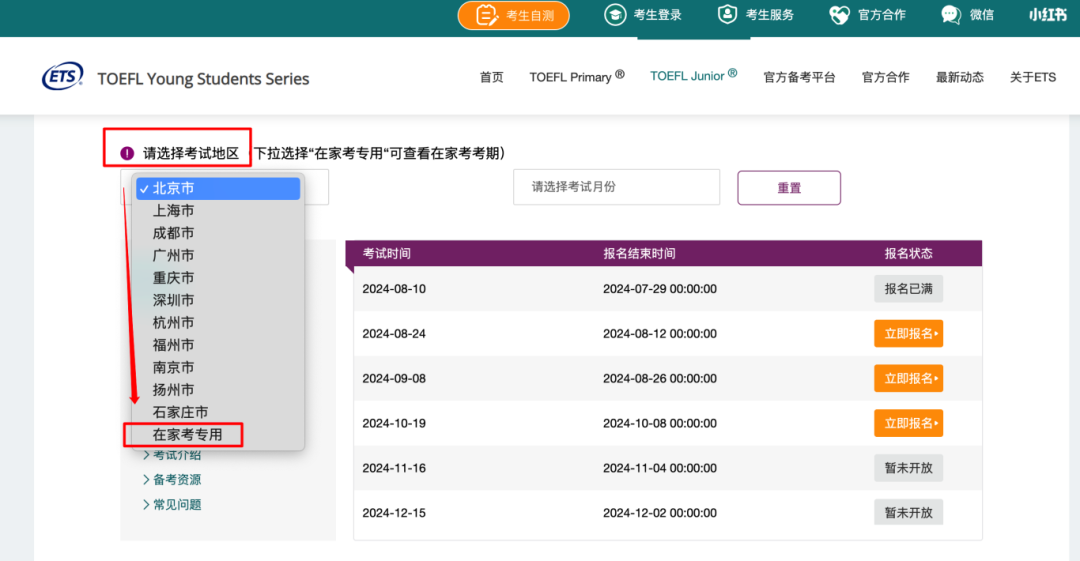Click exam date 2024-08-10
Image resolution: width=1080 pixels, height=561 pixels.
tap(394, 289)
